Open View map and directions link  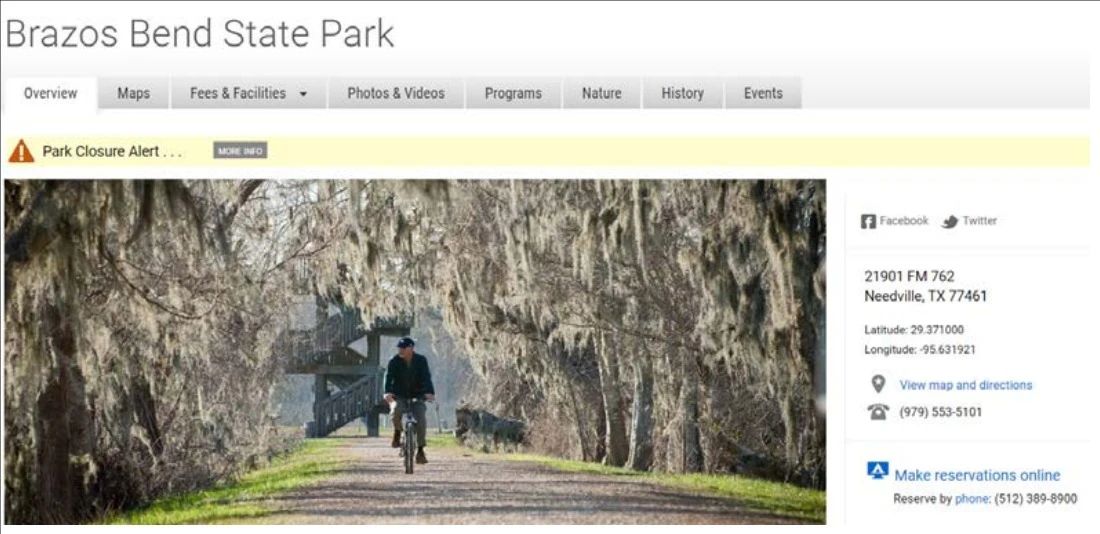point(966,385)
